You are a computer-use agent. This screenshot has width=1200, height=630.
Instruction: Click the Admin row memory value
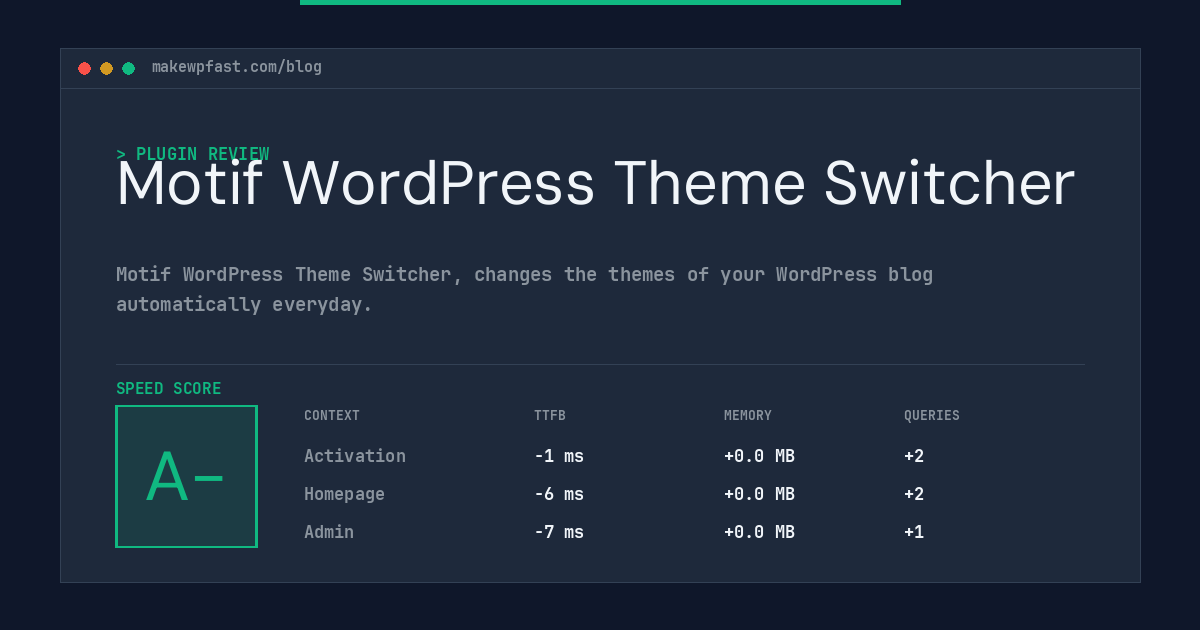pos(759,532)
